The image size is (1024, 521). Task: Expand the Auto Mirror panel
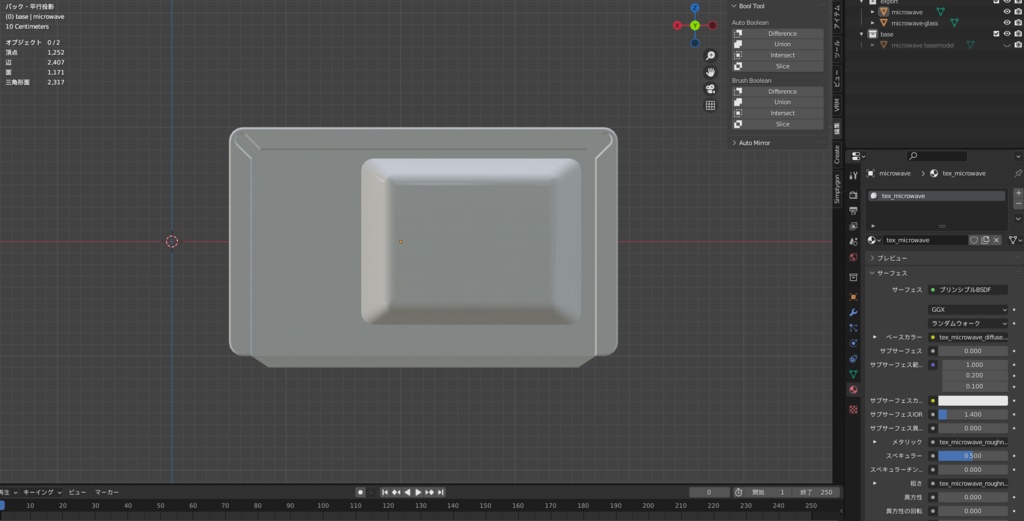click(734, 143)
